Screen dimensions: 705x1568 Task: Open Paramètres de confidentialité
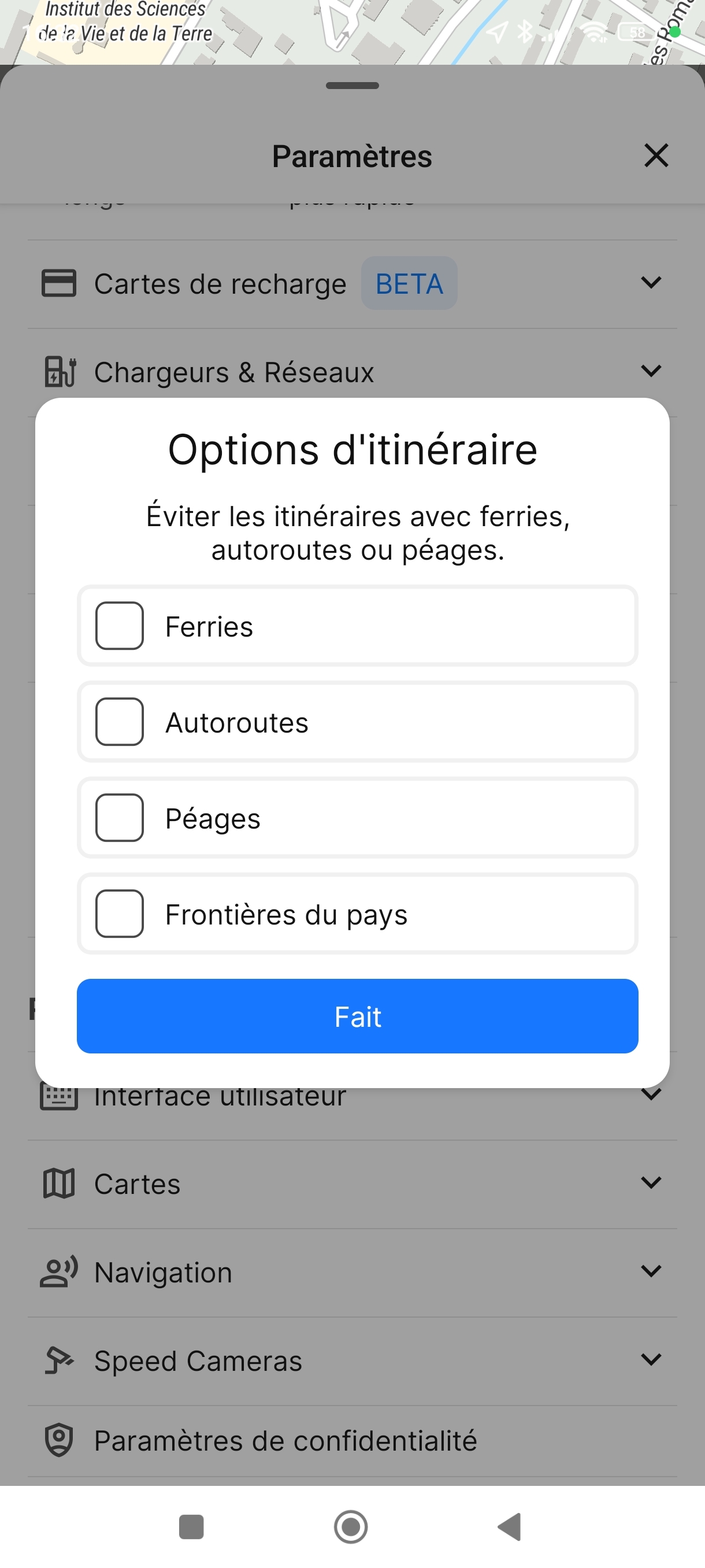pyautogui.click(x=286, y=1441)
